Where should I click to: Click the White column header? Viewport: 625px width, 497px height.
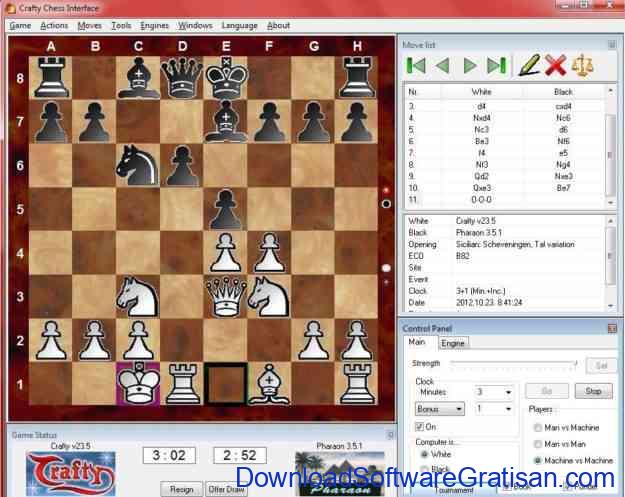[481, 92]
